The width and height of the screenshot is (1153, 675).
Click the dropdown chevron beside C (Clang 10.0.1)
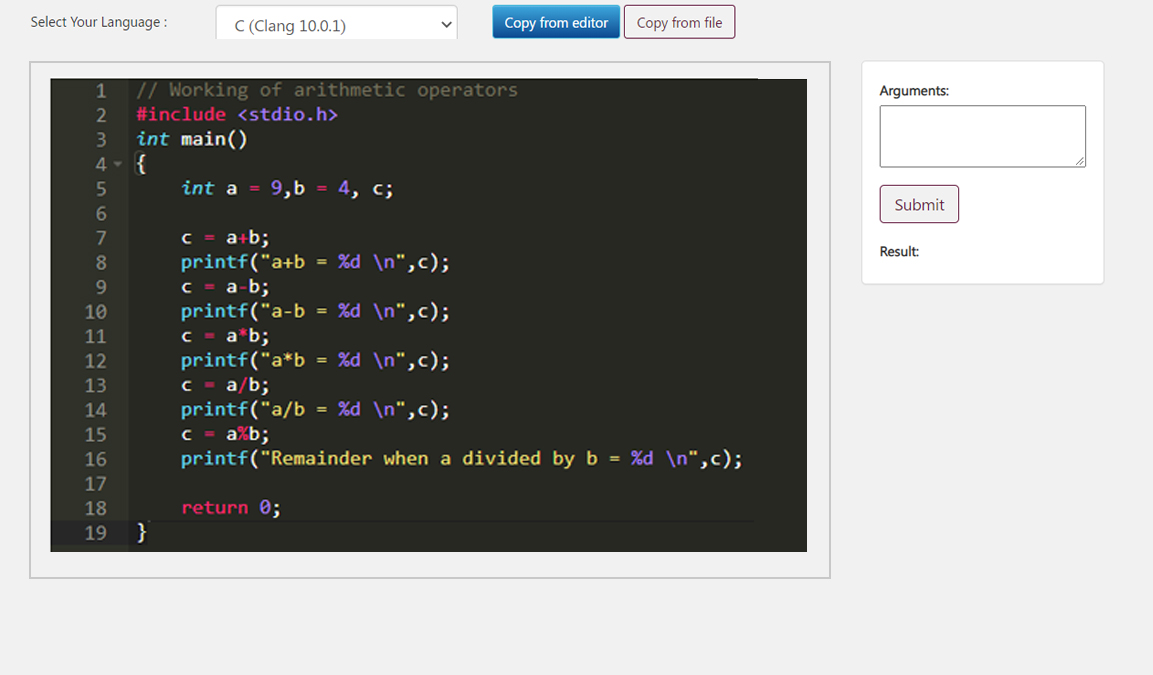pyautogui.click(x=446, y=25)
